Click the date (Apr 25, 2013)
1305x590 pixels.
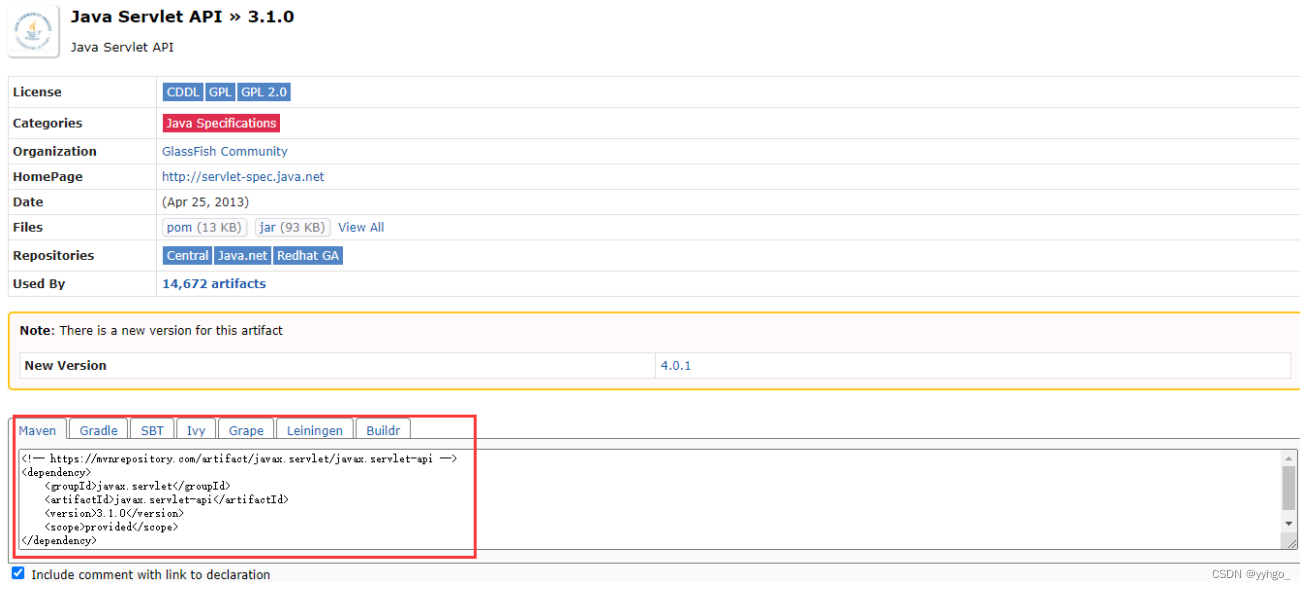pyautogui.click(x=206, y=202)
